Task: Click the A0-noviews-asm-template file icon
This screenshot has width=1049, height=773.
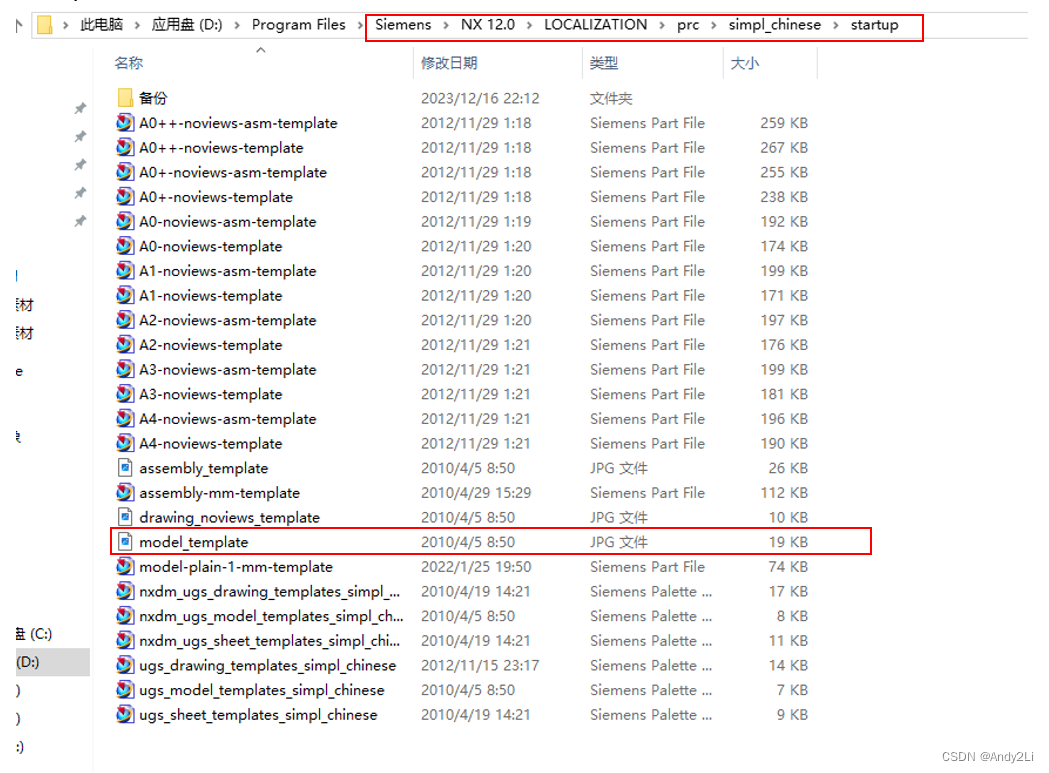Action: 124,222
